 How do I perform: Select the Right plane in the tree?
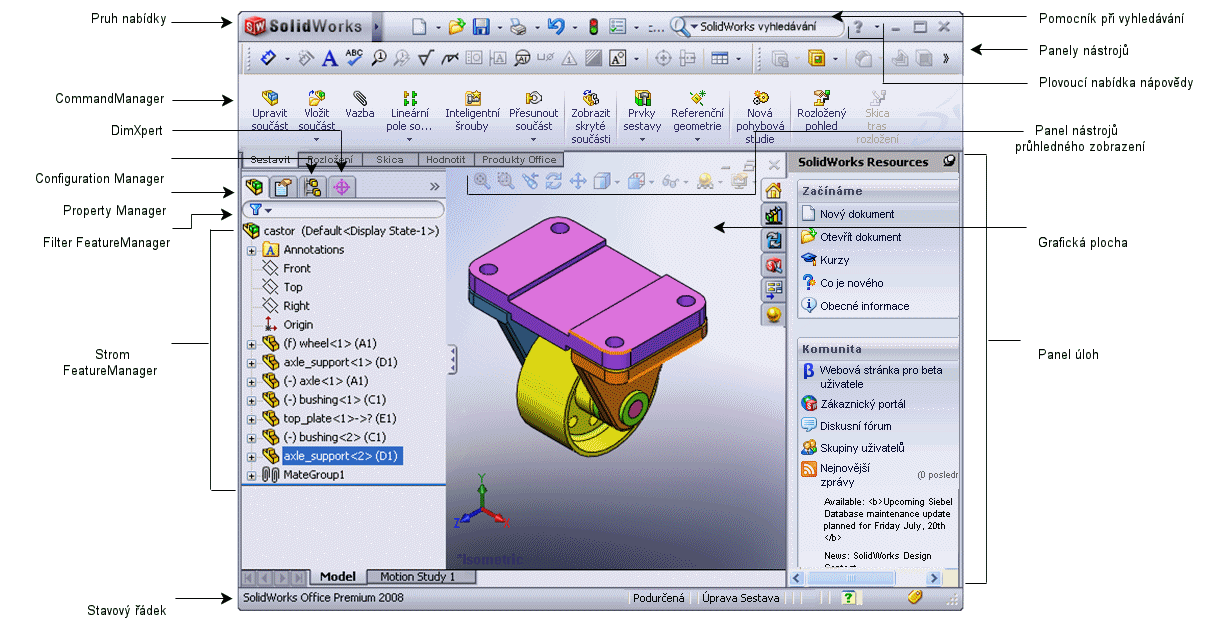click(x=296, y=306)
